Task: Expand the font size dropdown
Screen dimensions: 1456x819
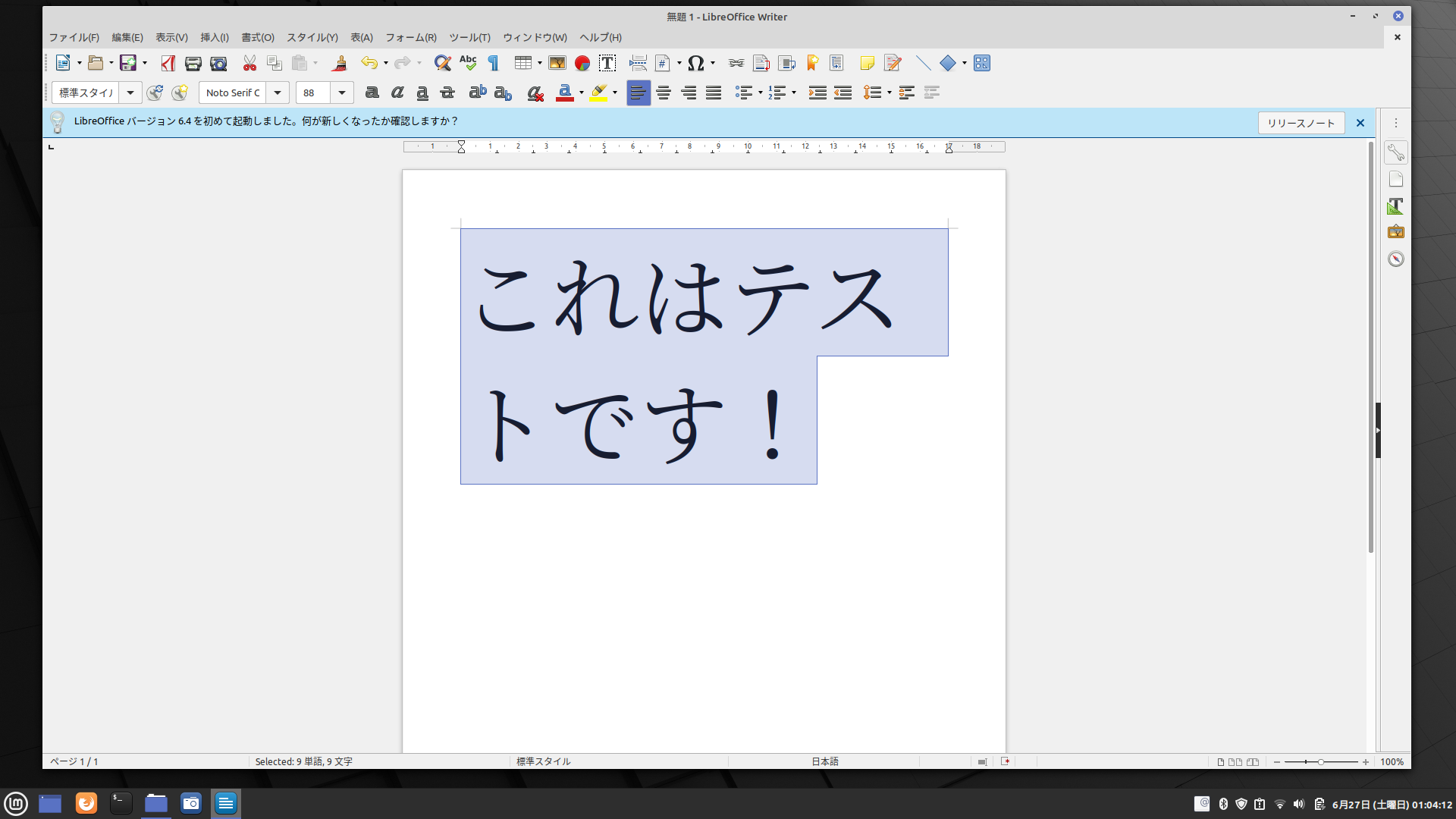Action: 342,93
